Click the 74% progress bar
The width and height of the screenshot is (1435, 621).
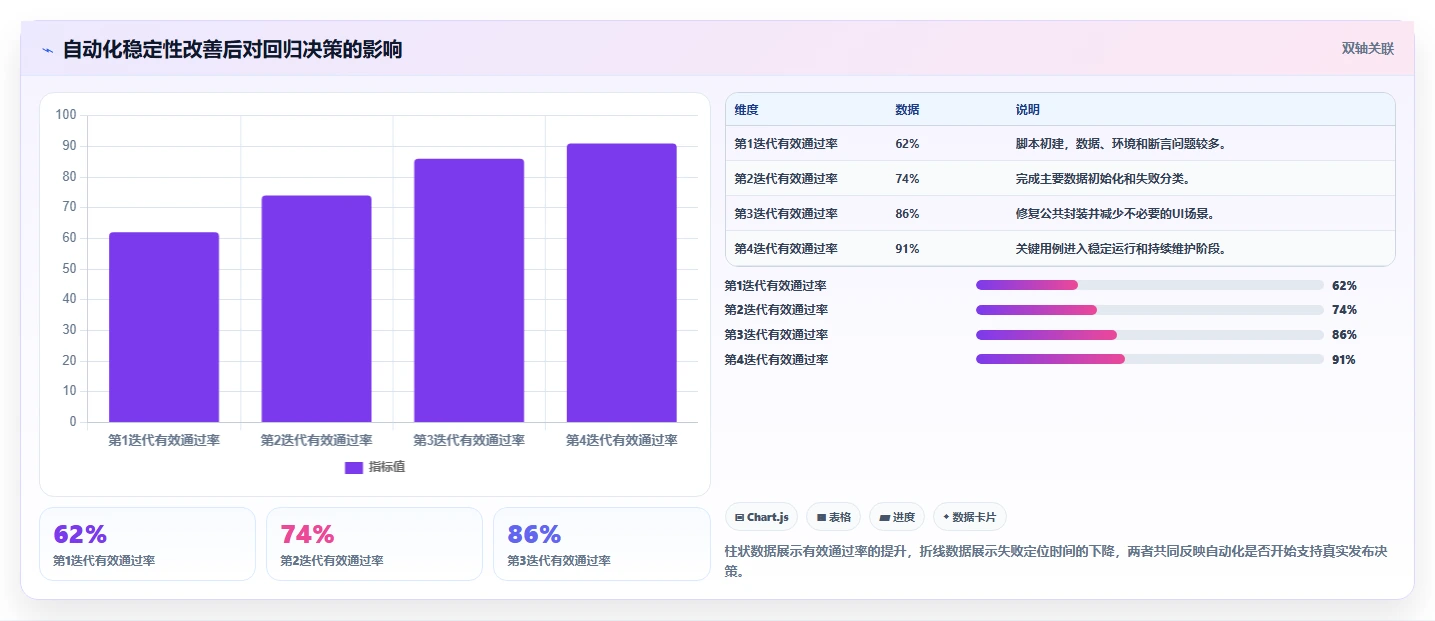pos(1150,310)
